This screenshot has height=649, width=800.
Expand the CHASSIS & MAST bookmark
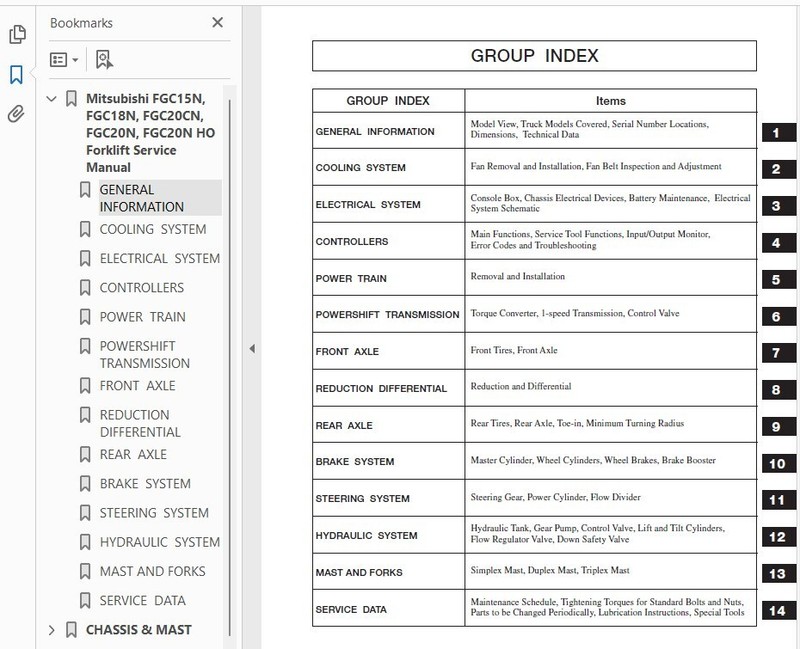coord(52,630)
